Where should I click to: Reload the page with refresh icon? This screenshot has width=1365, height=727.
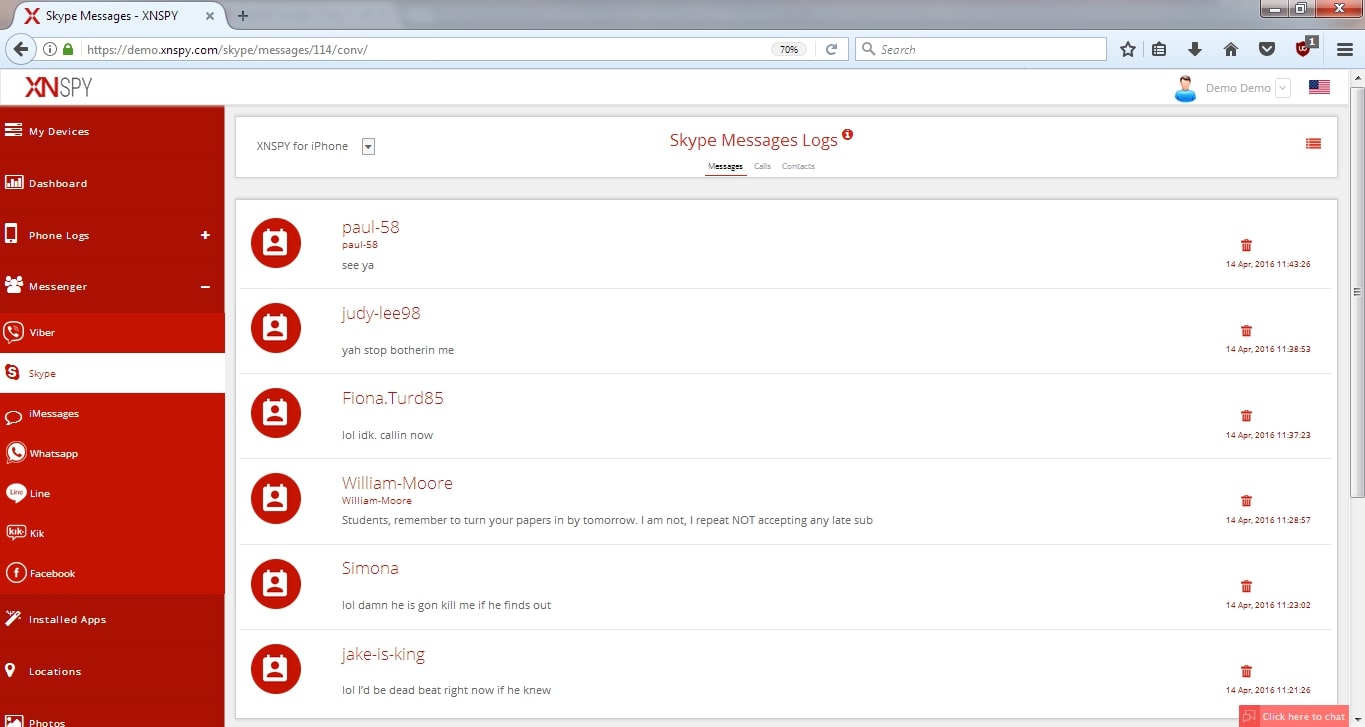click(831, 49)
